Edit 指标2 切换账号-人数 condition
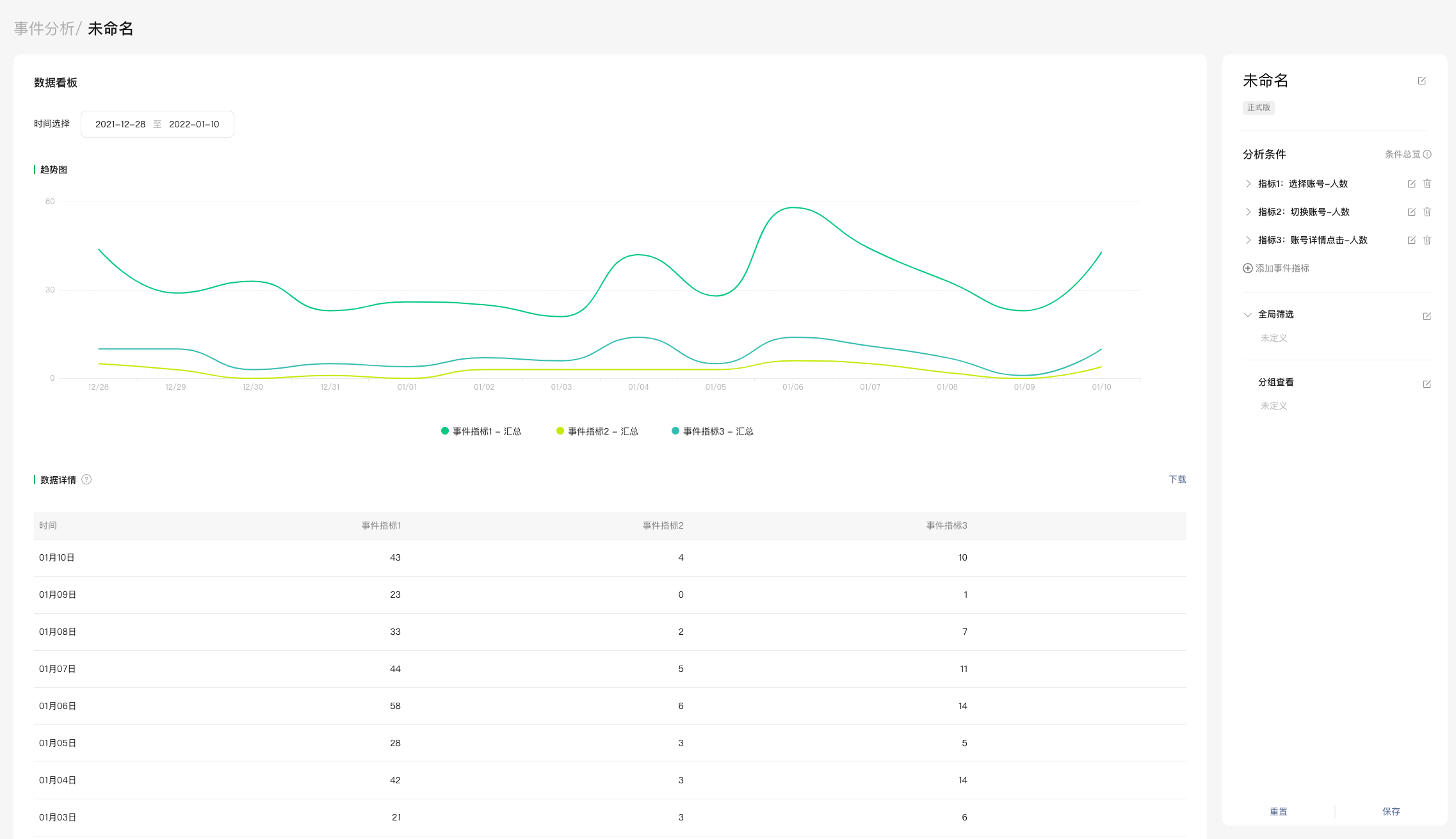 click(x=1411, y=212)
